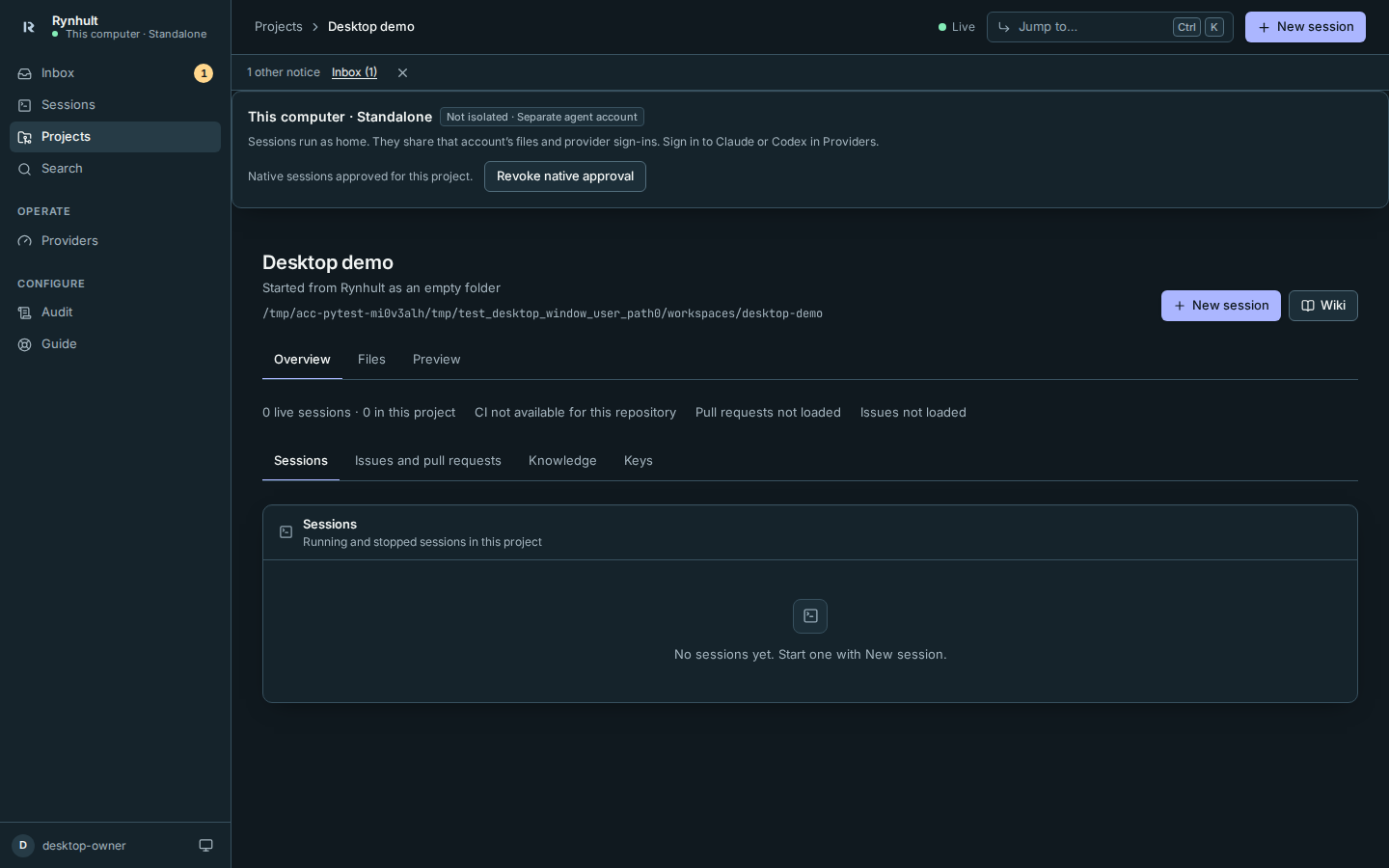Viewport: 1389px width, 868px height.
Task: Switch to the Overview tab
Action: pos(302,360)
